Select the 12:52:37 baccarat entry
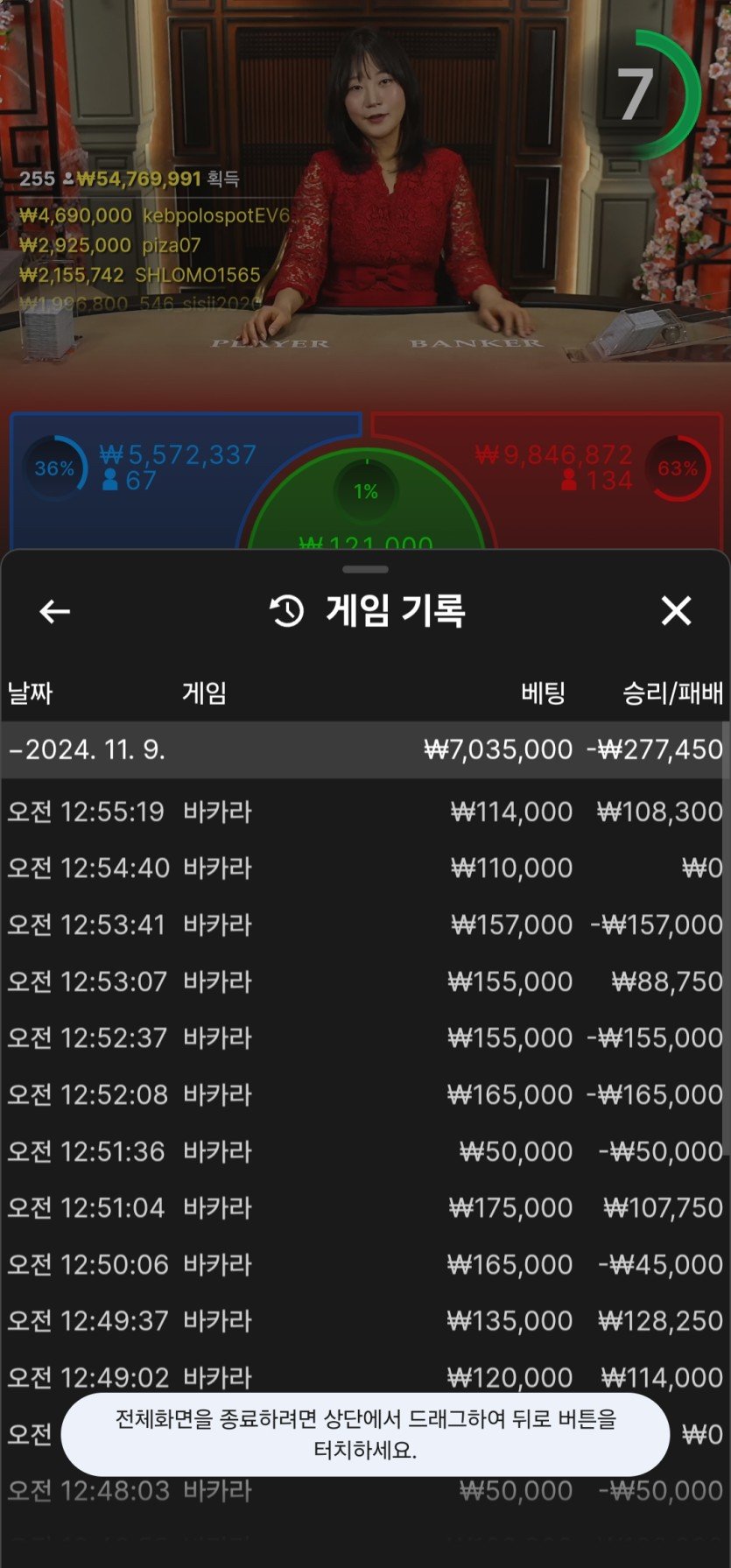Screen dimensions: 731x1568 (x=365, y=1038)
